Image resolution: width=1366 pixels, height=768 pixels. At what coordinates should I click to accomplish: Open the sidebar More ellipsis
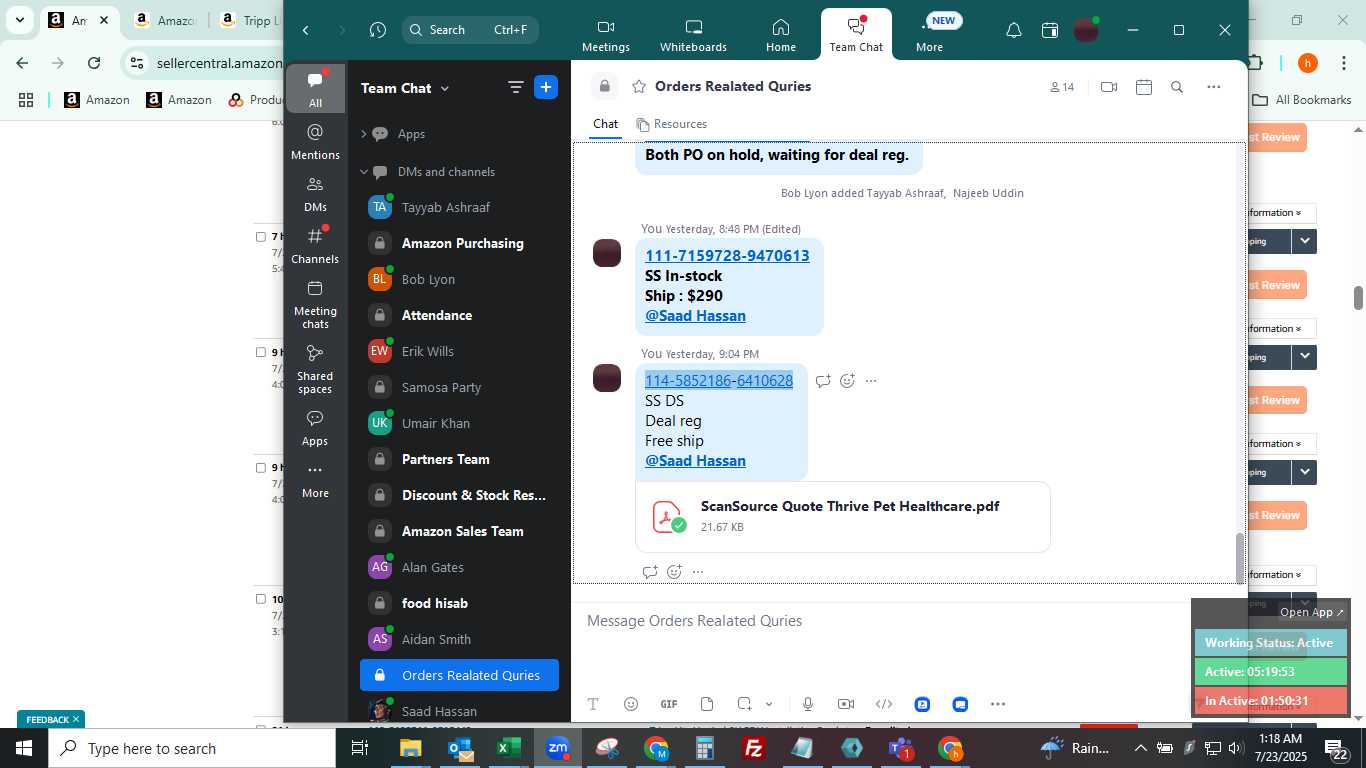pos(315,479)
